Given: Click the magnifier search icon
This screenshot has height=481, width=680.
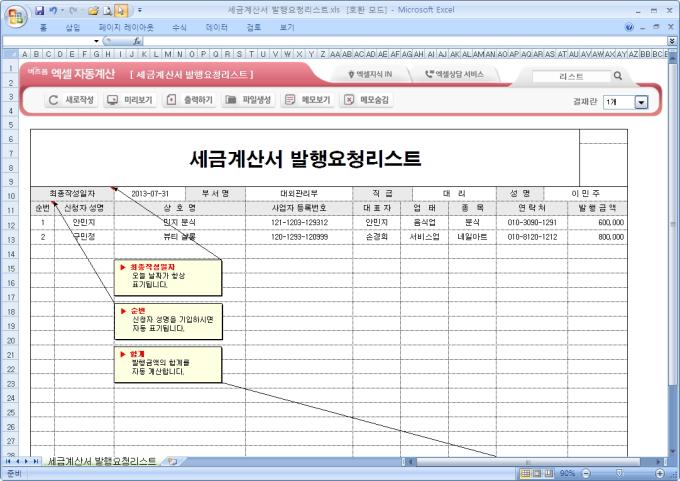Looking at the screenshot, I should [618, 76].
